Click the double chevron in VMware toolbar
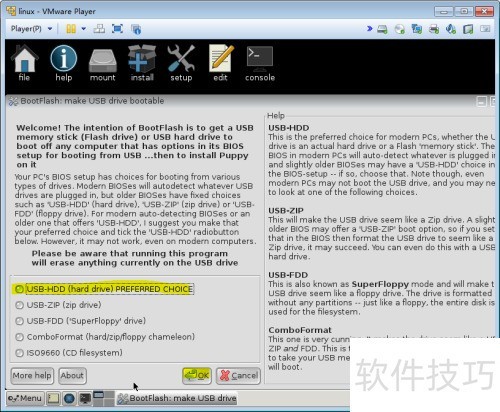 click(369, 29)
